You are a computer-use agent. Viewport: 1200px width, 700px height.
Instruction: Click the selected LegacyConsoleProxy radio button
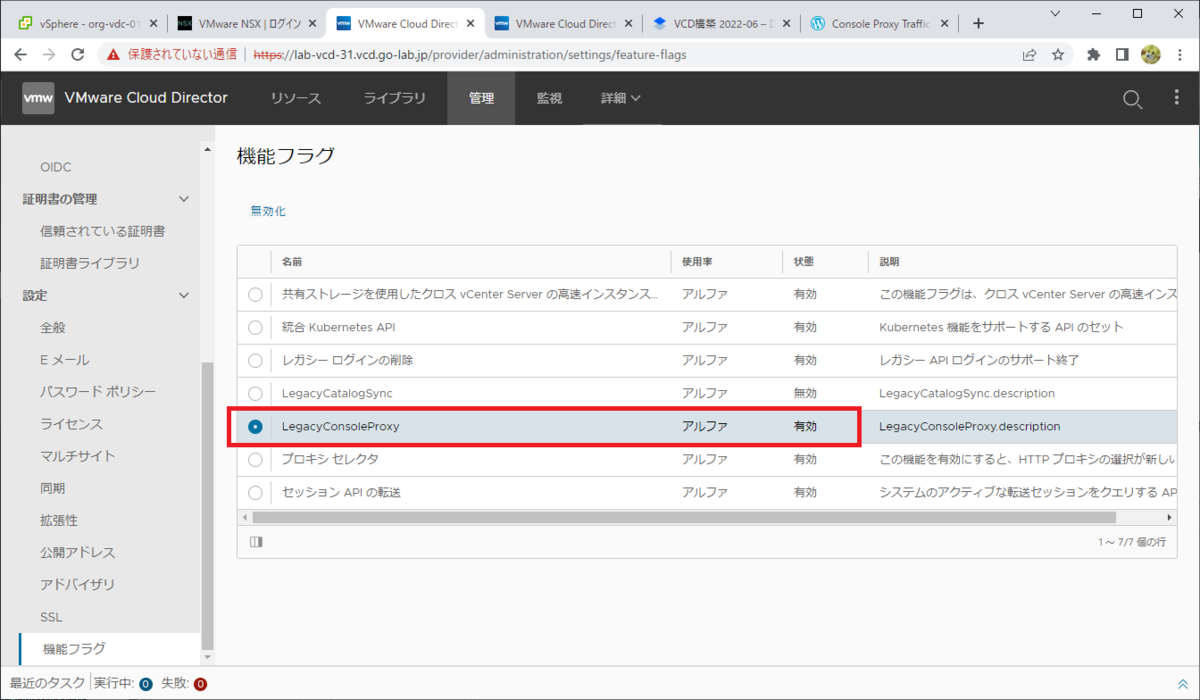pyautogui.click(x=255, y=426)
